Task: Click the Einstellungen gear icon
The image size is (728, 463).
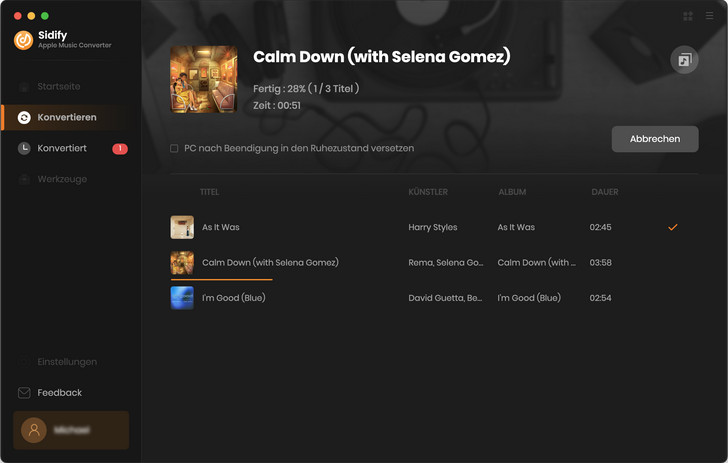Action: point(24,362)
